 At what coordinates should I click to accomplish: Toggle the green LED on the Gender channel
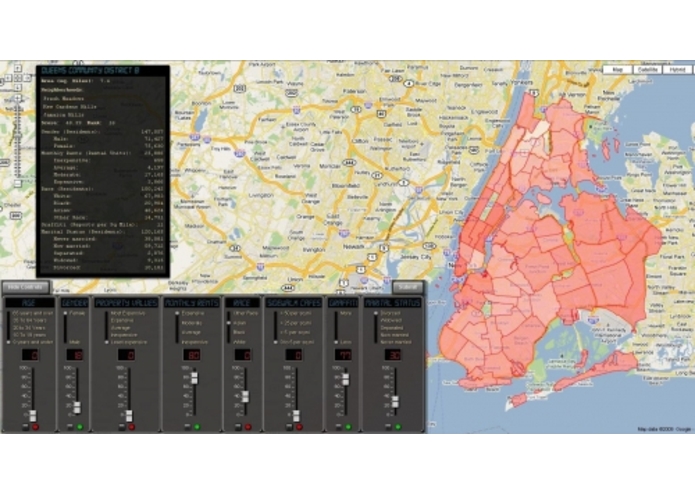click(80, 427)
